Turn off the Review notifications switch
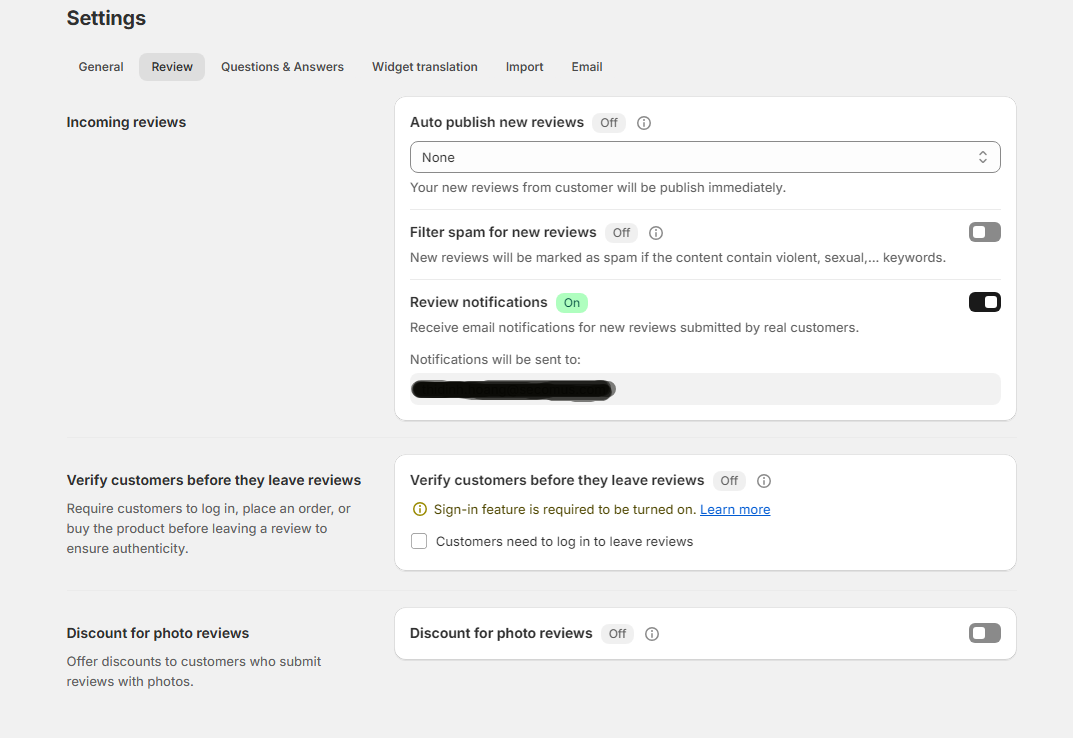The height and width of the screenshot is (738, 1073). click(x=985, y=302)
